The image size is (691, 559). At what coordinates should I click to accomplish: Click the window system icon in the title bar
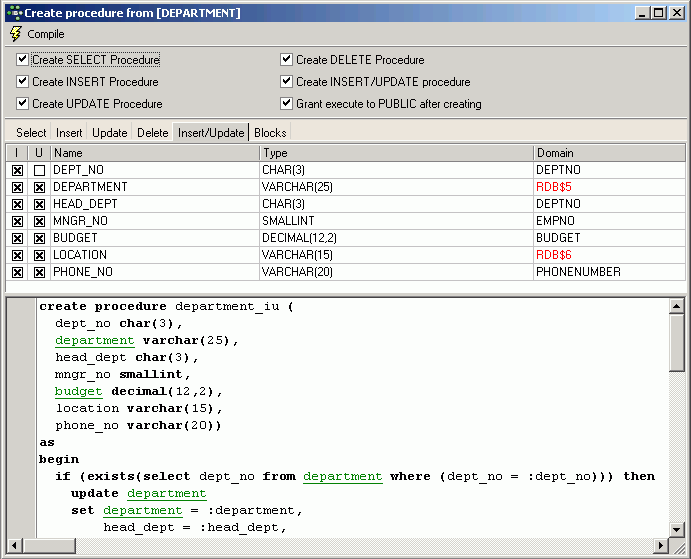point(15,13)
